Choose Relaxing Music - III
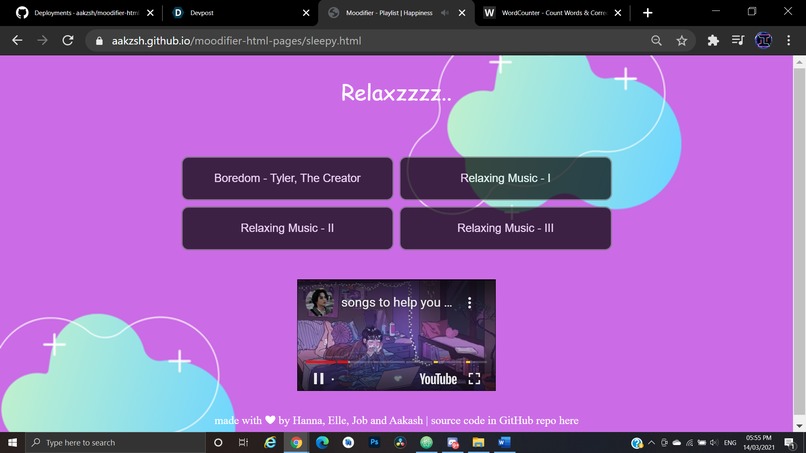Screen dimensions: 806x453 (x=505, y=228)
